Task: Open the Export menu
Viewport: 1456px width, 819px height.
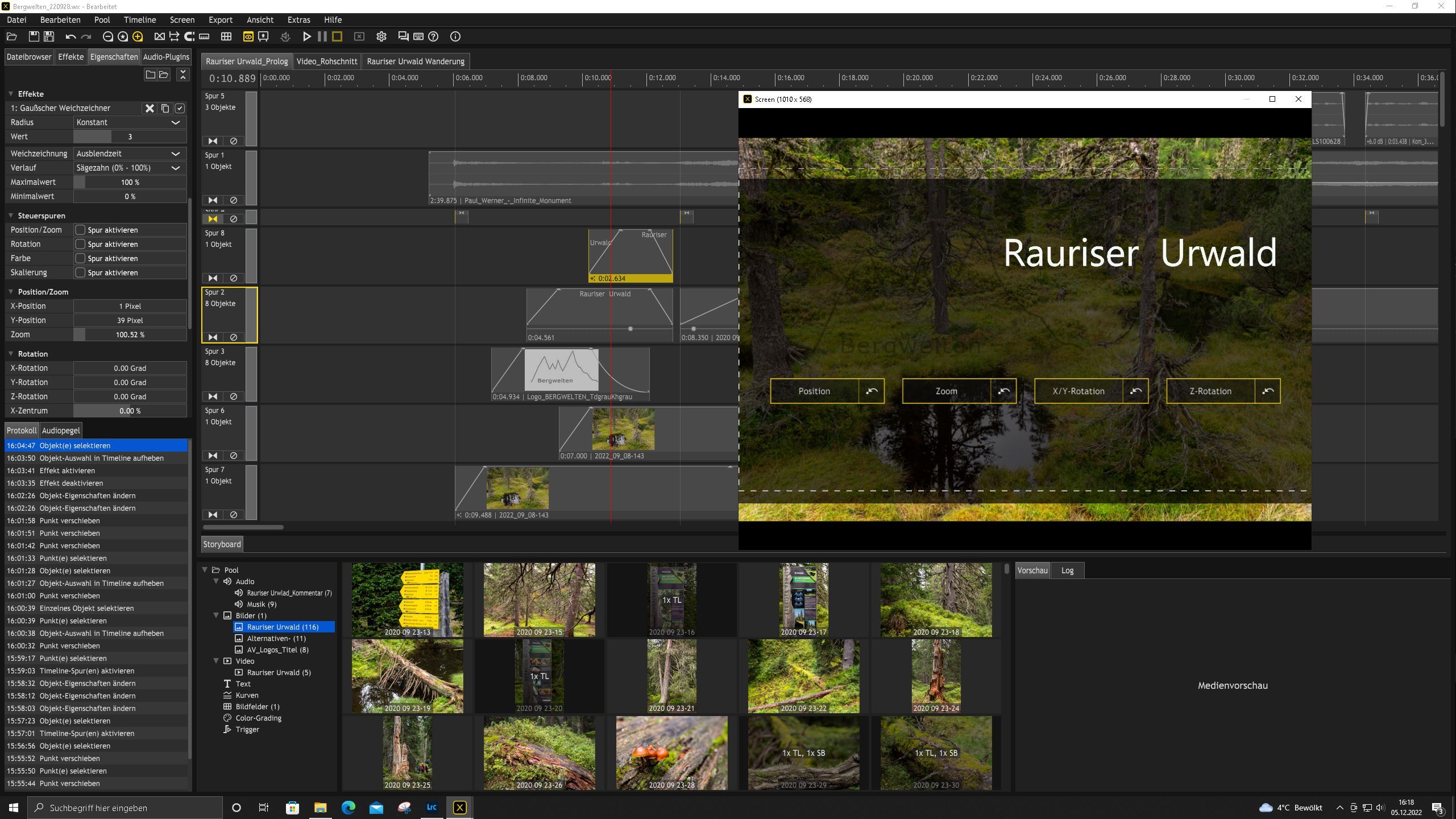Action: tap(220, 20)
